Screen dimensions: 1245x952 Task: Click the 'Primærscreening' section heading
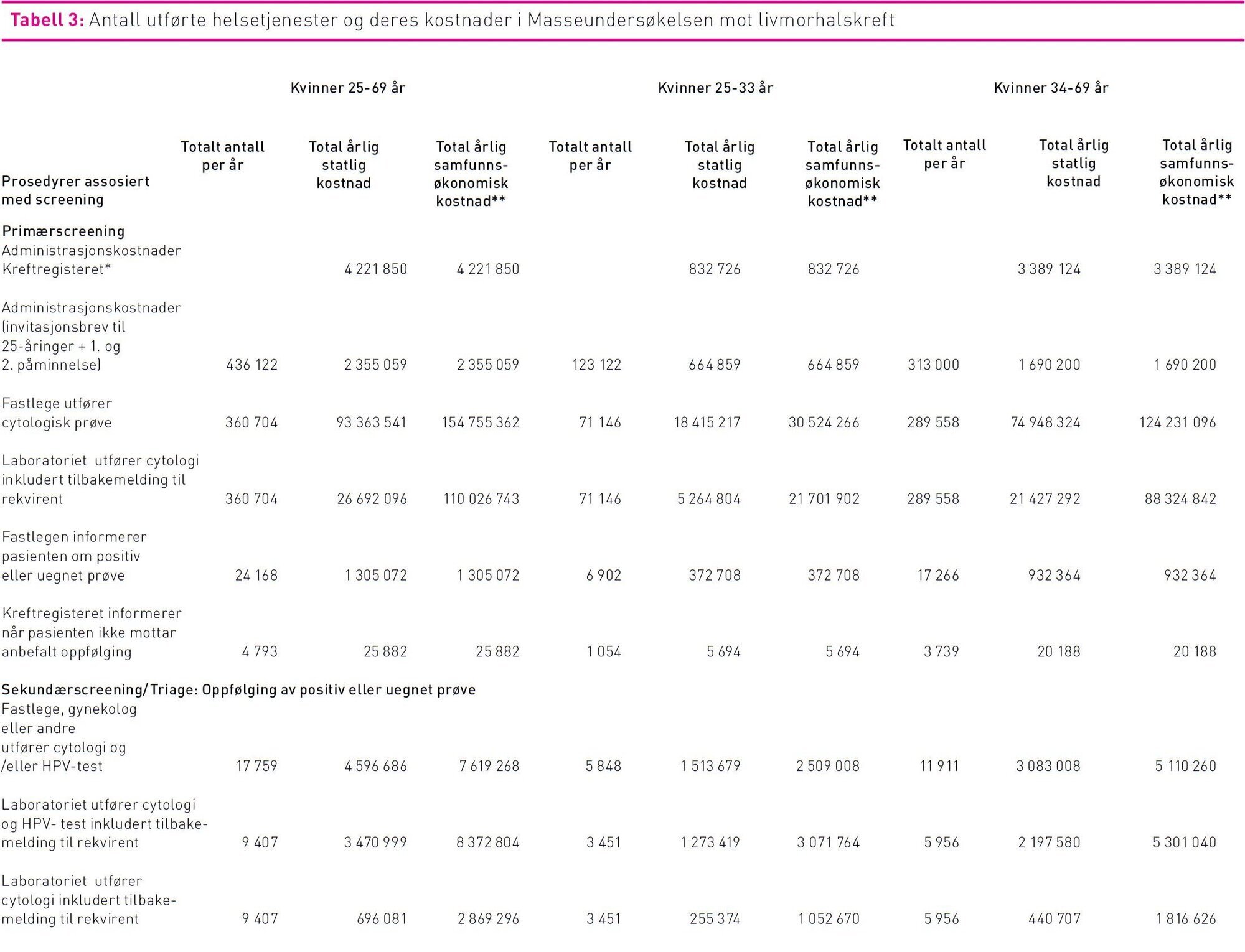[63, 231]
